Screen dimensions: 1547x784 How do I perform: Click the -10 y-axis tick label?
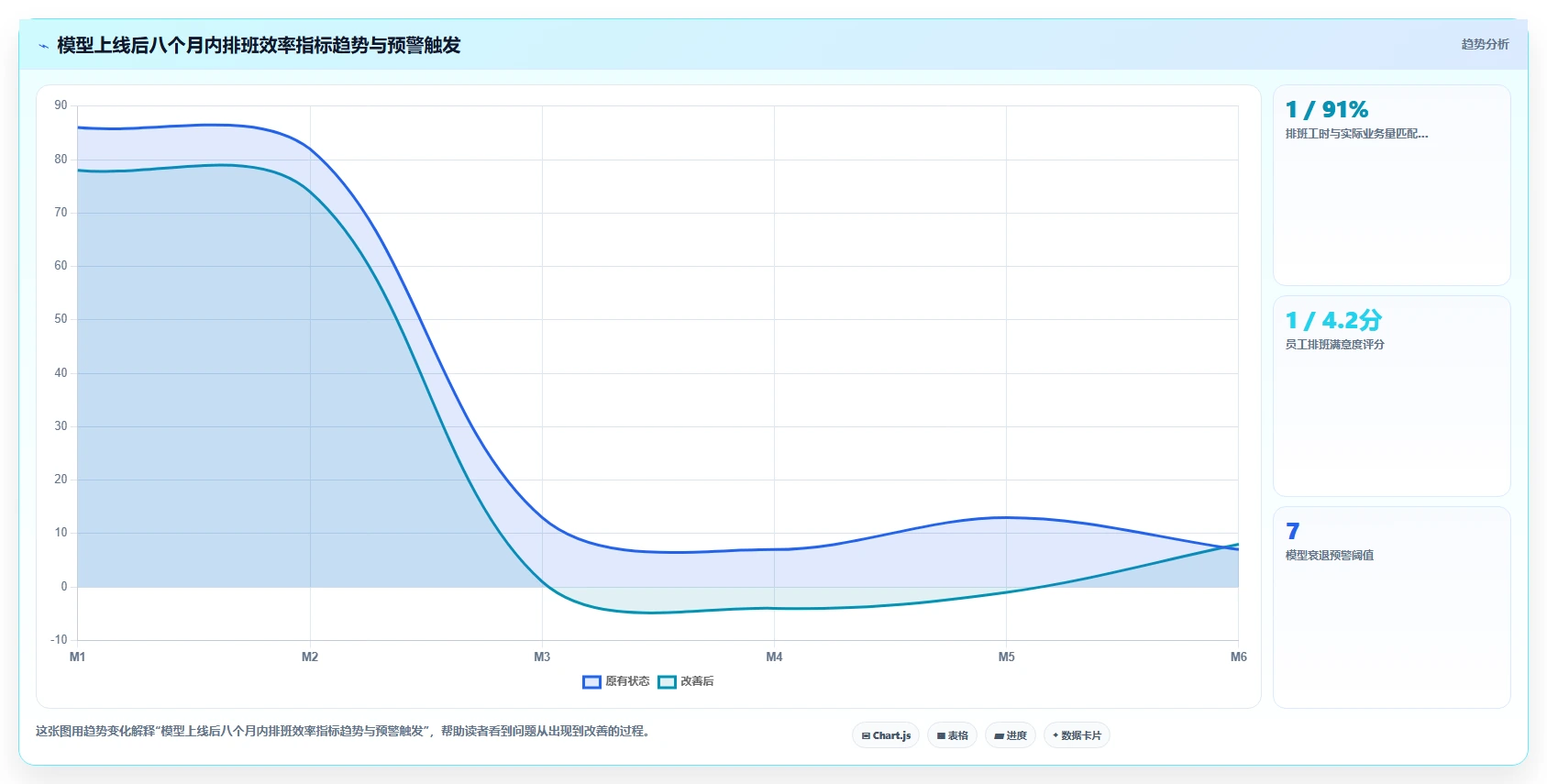59,640
